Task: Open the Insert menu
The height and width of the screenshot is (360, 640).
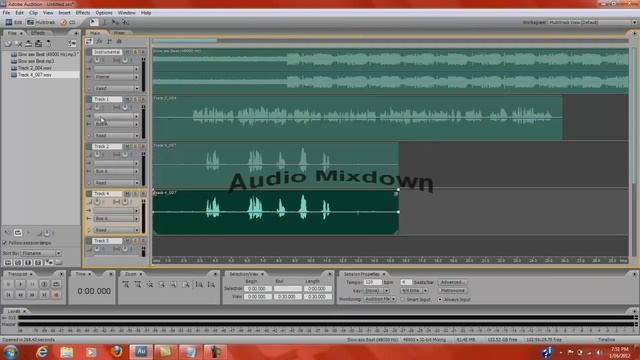Action: click(x=64, y=13)
